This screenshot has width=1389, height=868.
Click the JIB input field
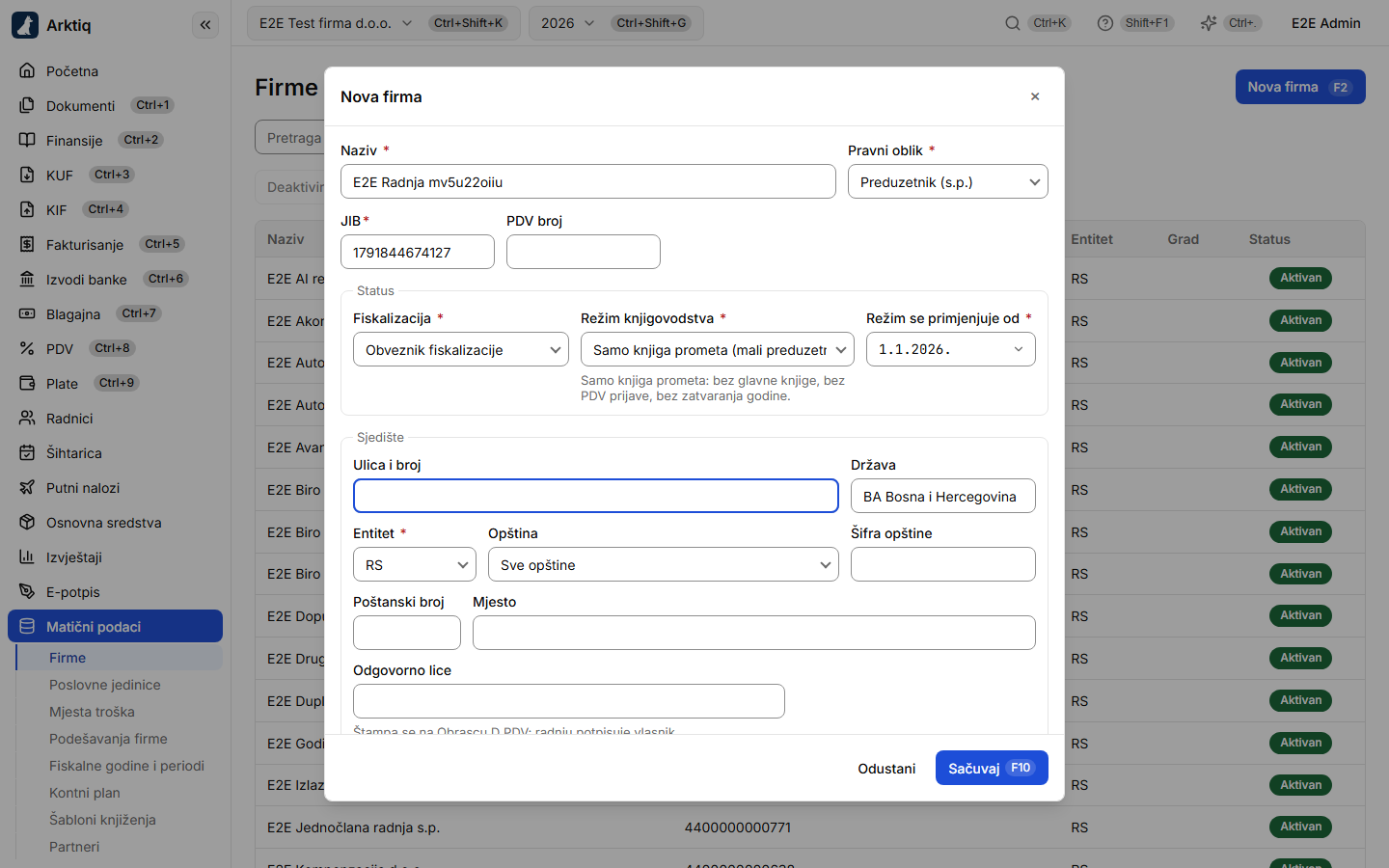[418, 252]
